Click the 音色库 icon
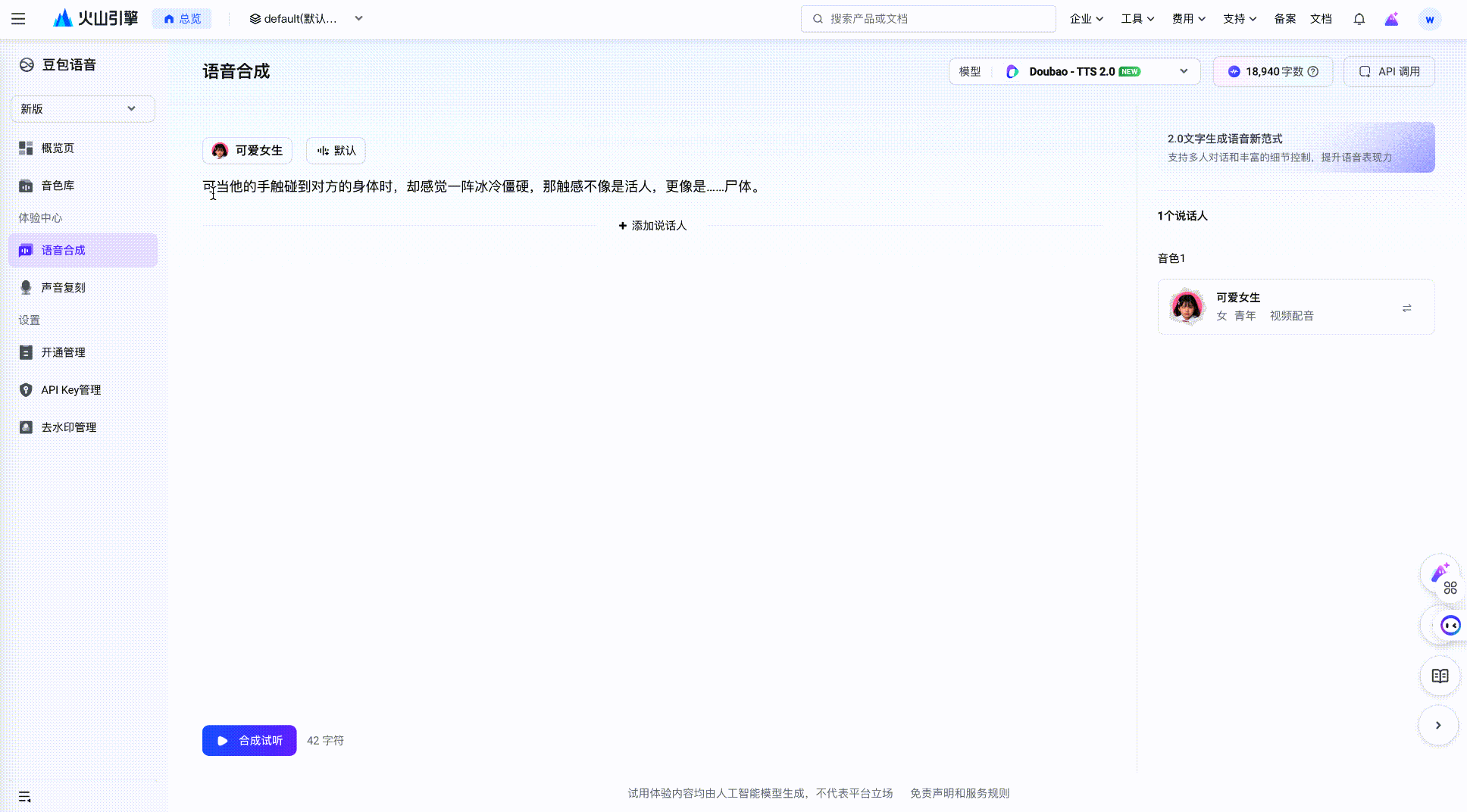The height and width of the screenshot is (812, 1467). [x=26, y=186]
